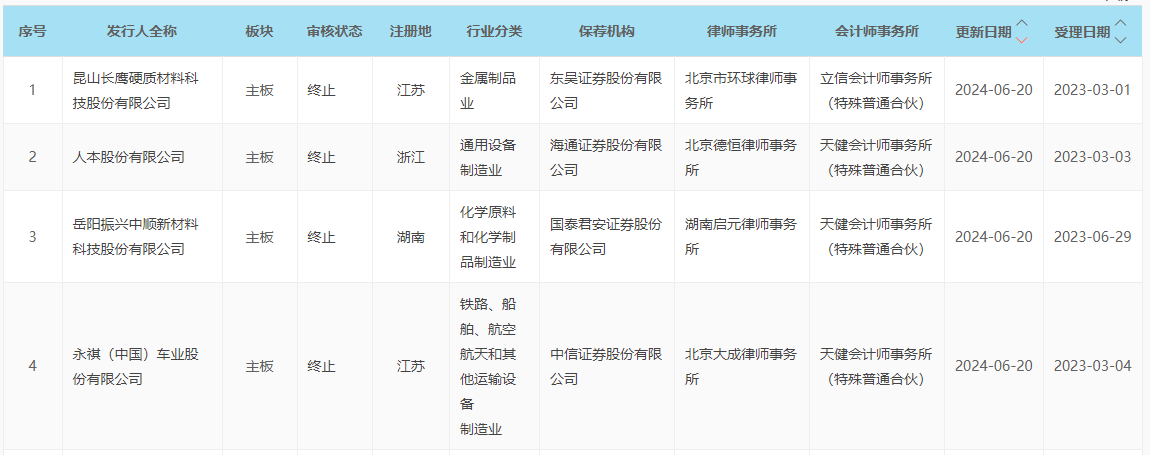Click the 序号 column header
Image resolution: width=1150 pixels, height=455 pixels.
(x=32, y=32)
